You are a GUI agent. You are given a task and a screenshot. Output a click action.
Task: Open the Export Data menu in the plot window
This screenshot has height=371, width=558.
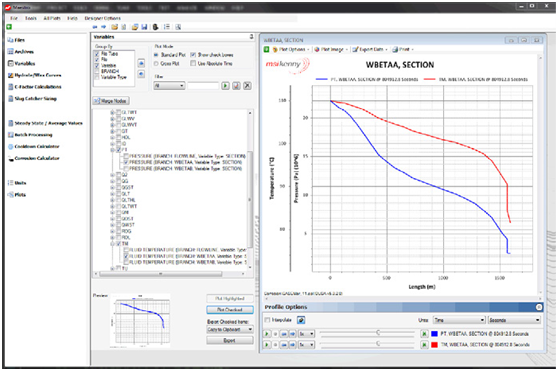[370, 49]
